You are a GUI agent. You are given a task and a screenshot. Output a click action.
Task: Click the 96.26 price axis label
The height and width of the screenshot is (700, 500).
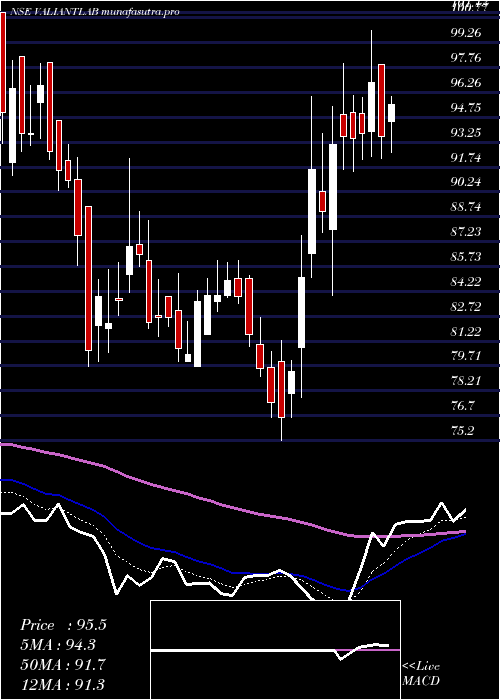tap(466, 83)
